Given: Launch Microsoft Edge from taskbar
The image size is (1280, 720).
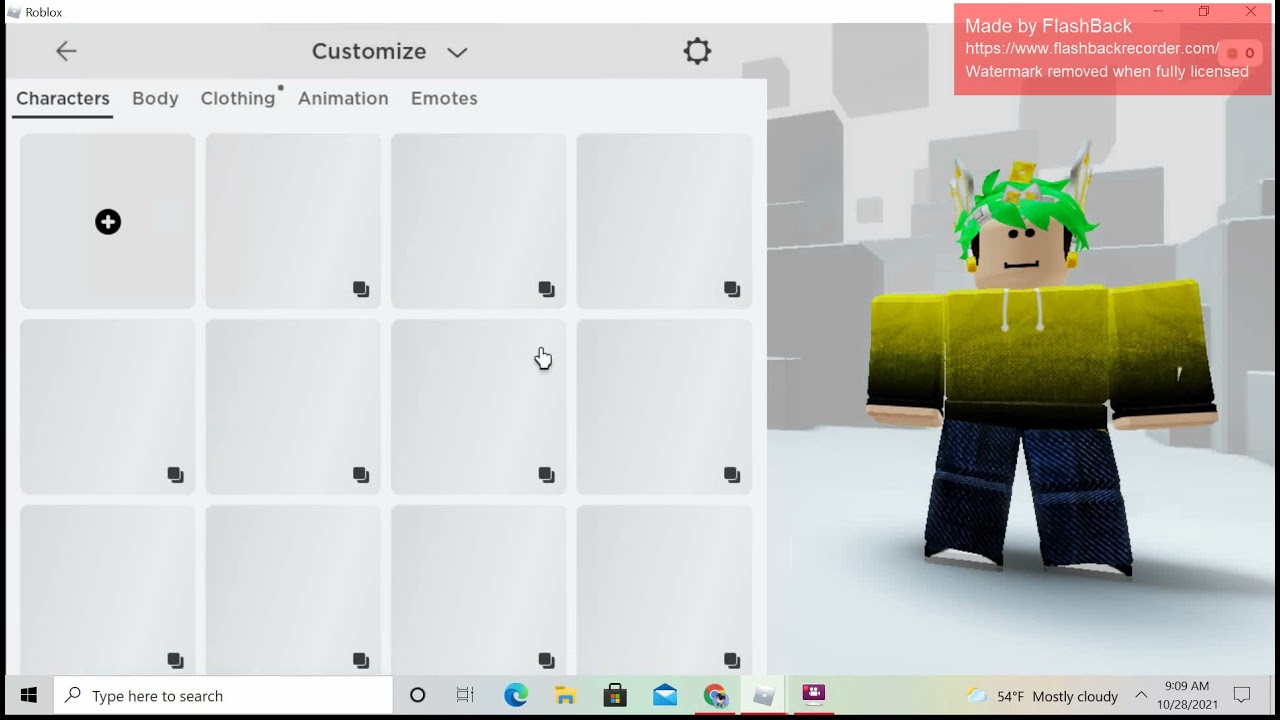Looking at the screenshot, I should point(516,695).
